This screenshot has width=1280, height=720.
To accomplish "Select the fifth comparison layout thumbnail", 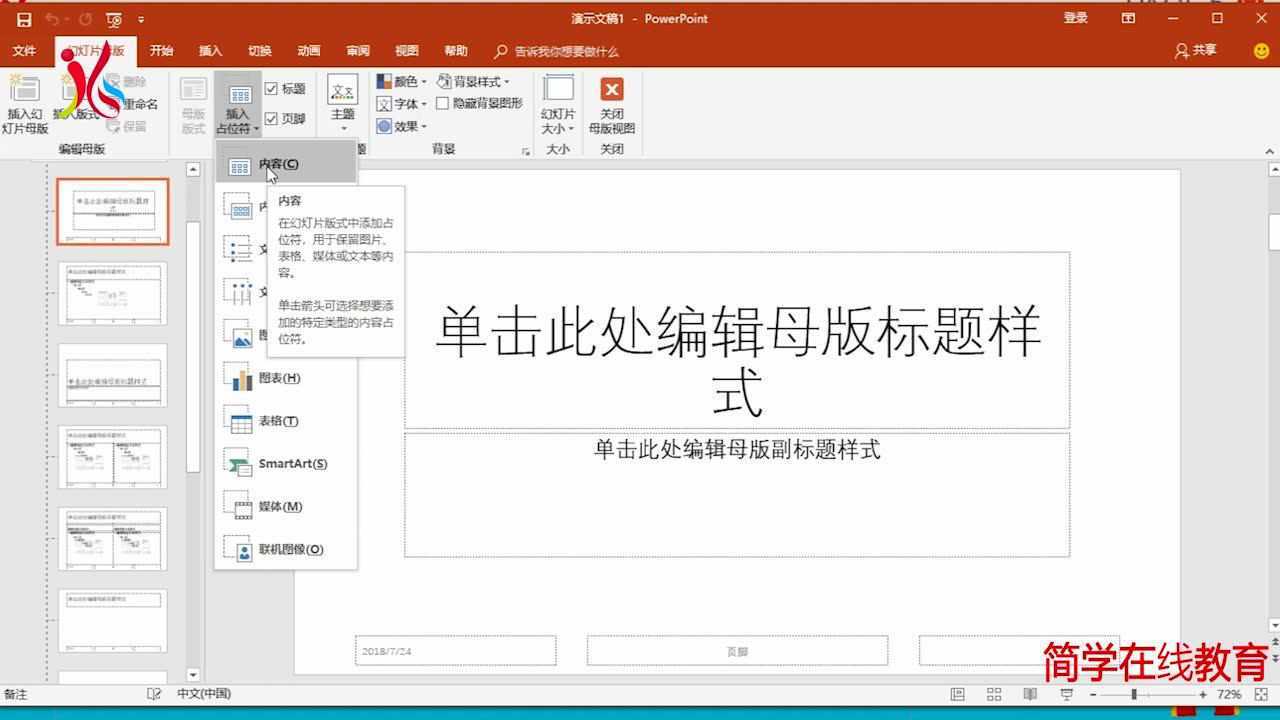I will pos(113,539).
